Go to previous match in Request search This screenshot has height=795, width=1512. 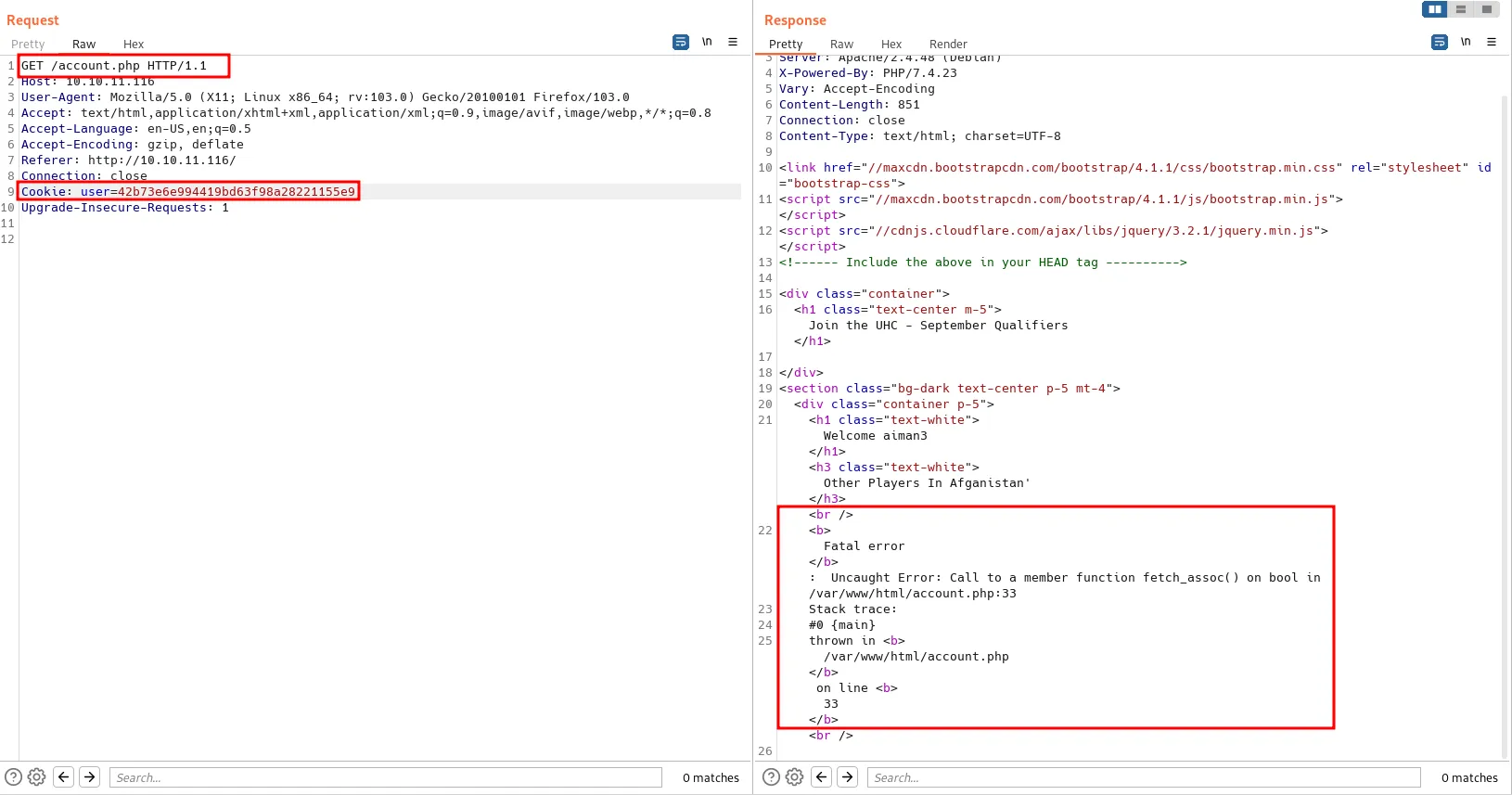(x=63, y=777)
